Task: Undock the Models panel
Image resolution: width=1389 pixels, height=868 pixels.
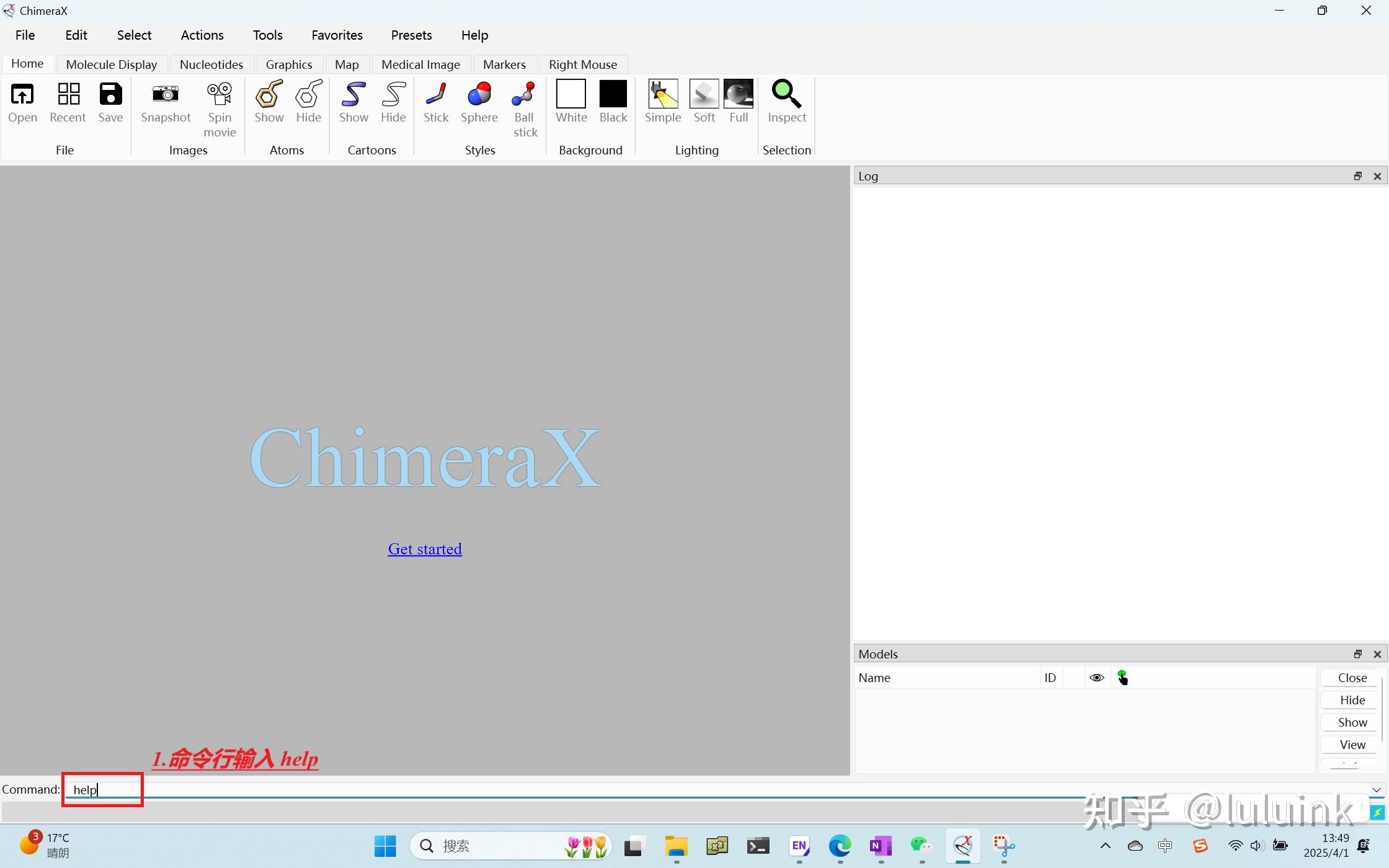Action: (x=1357, y=653)
